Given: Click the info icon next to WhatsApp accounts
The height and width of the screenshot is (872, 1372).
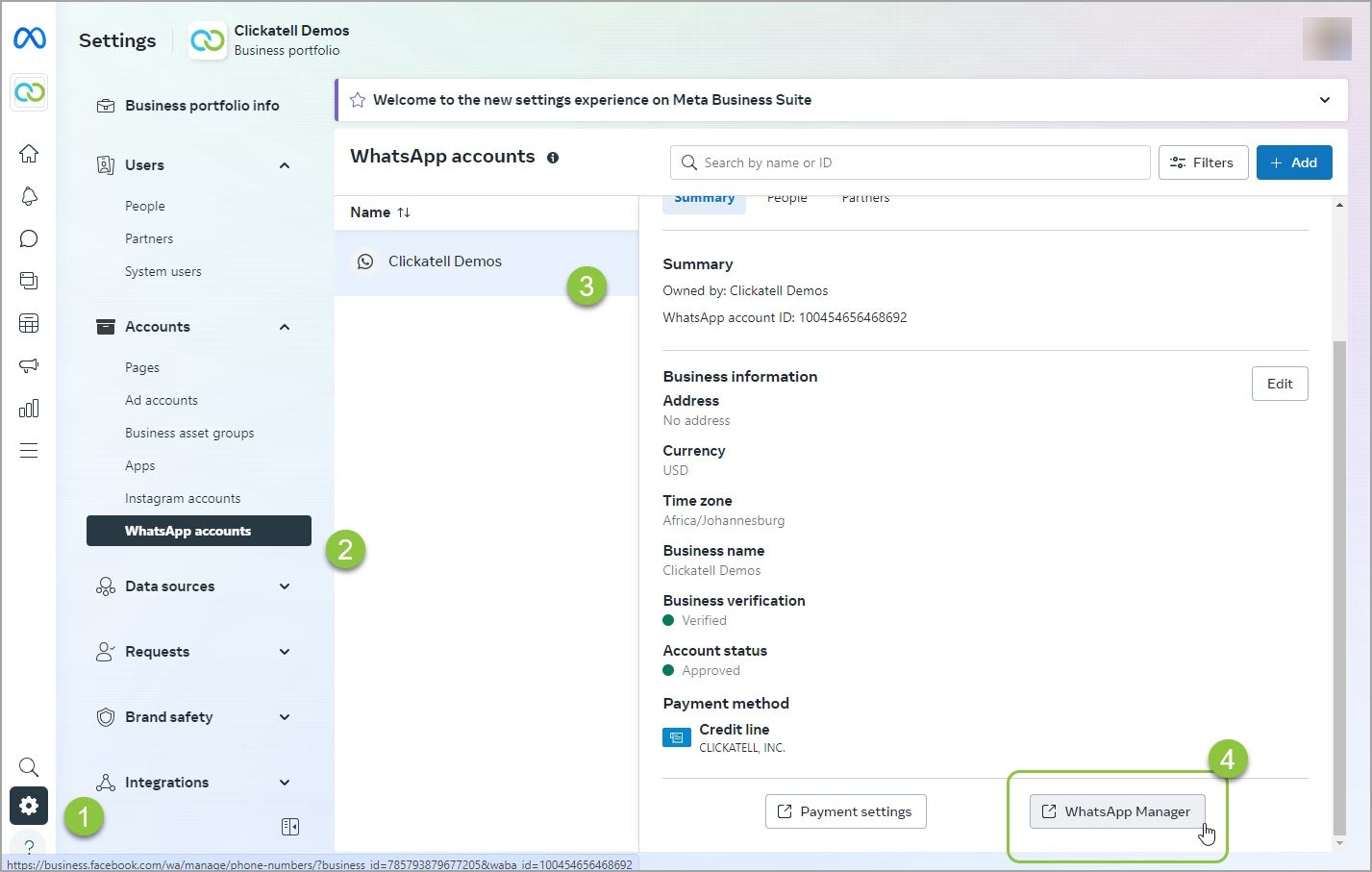Looking at the screenshot, I should (553, 158).
